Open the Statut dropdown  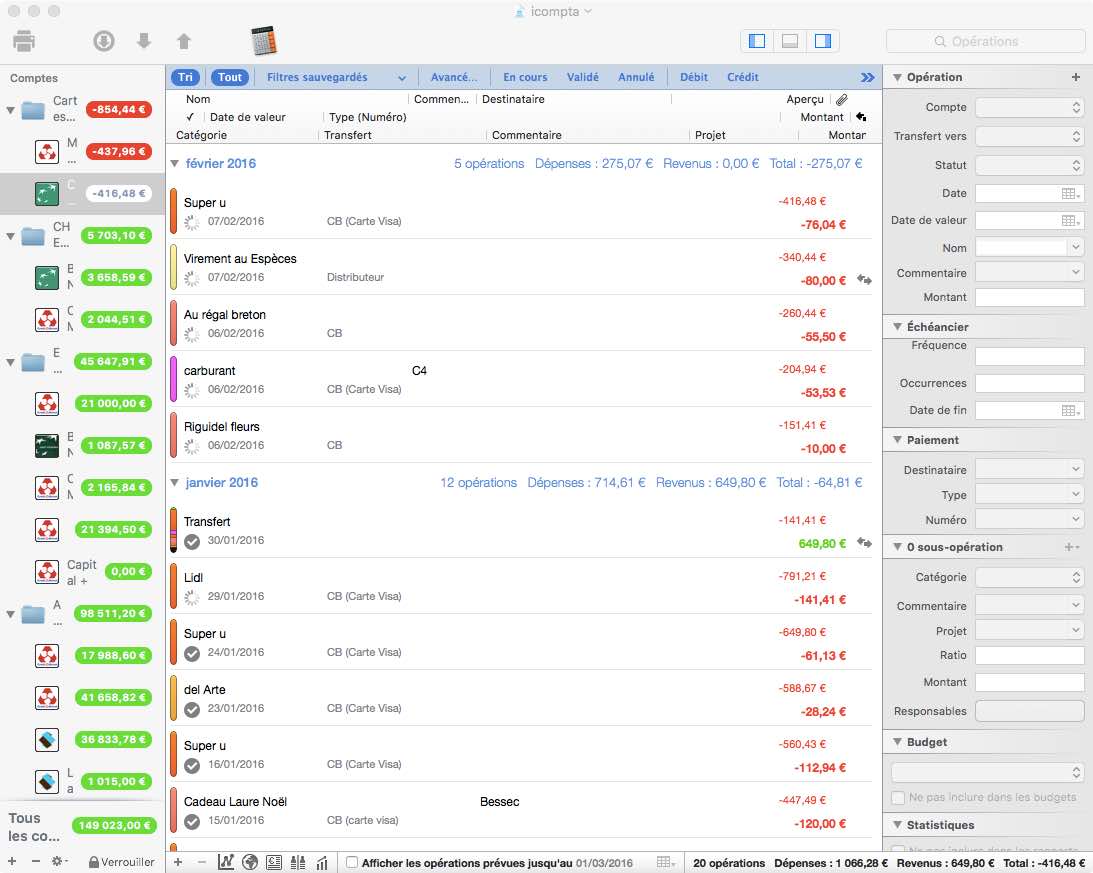[1029, 165]
